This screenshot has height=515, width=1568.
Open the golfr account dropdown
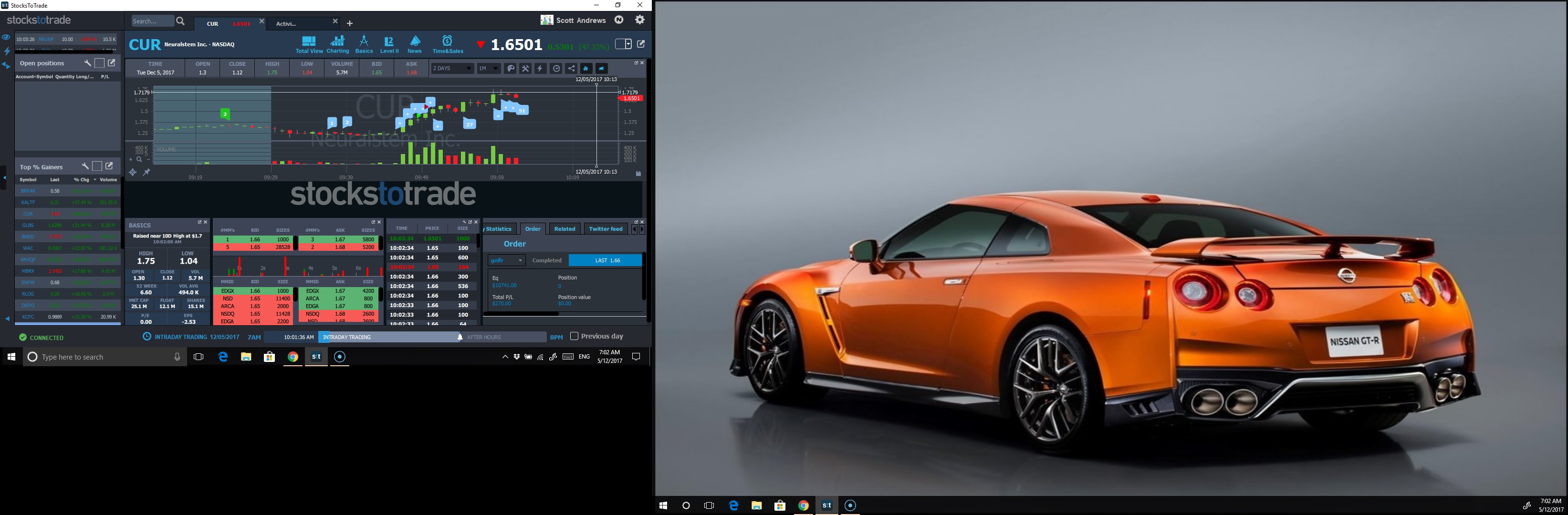506,260
